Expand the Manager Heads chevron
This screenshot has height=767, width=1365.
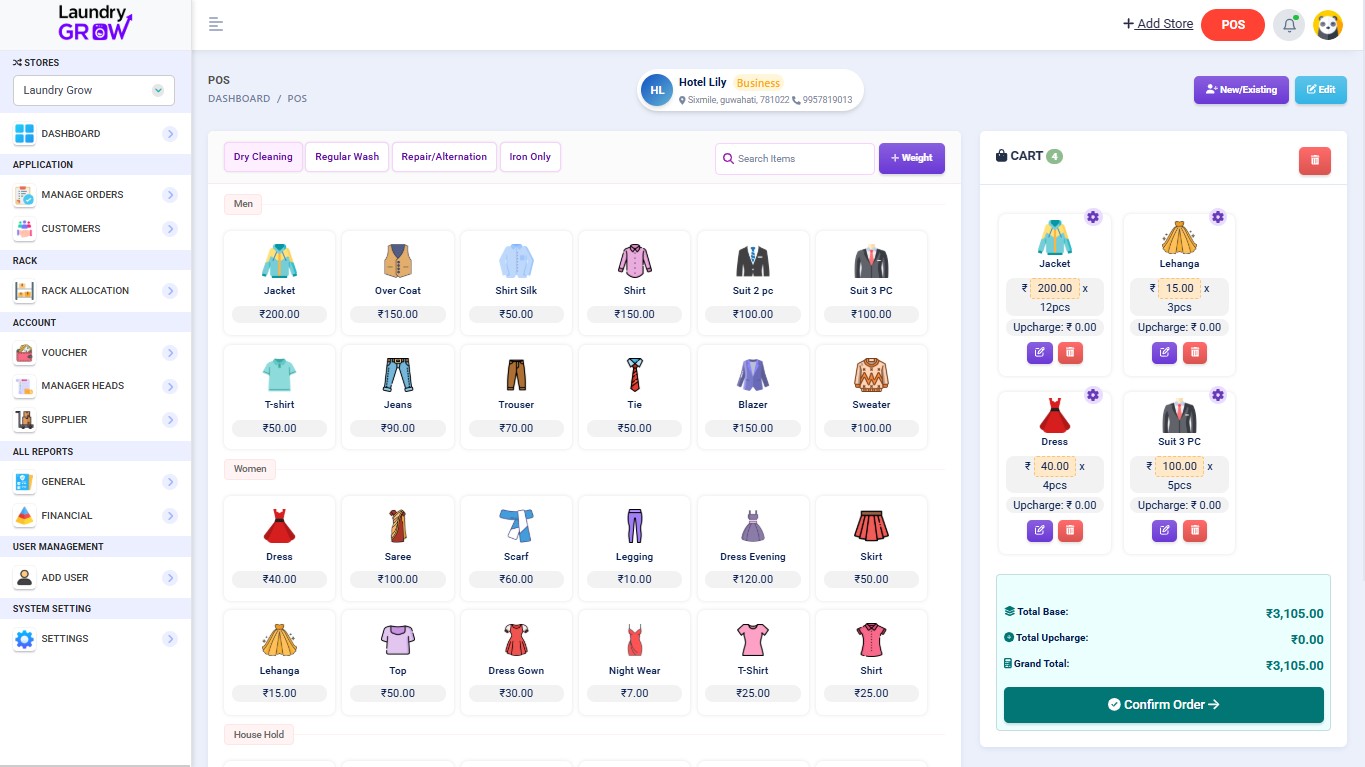[x=170, y=386]
